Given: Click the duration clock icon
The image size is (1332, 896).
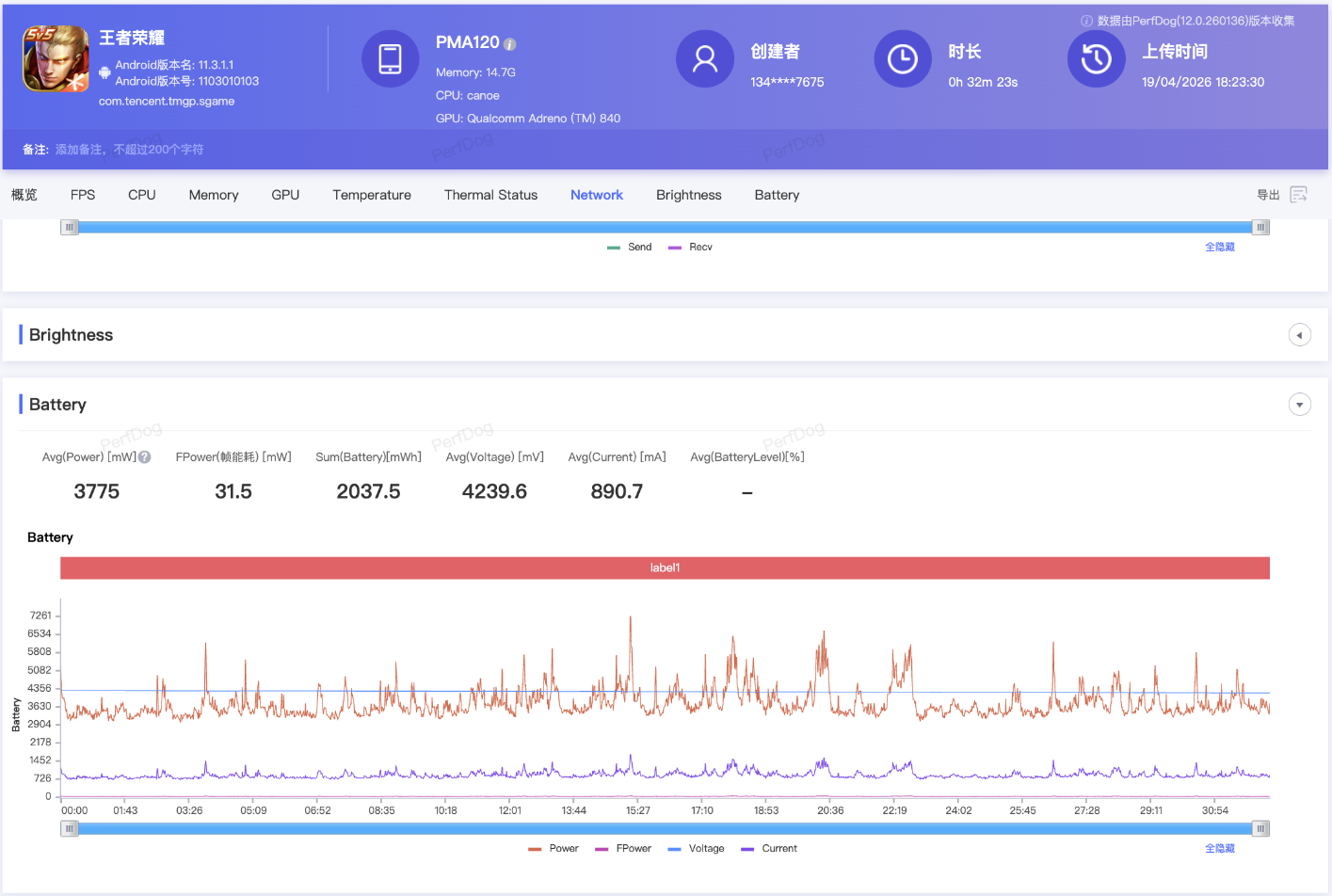Looking at the screenshot, I should [902, 59].
